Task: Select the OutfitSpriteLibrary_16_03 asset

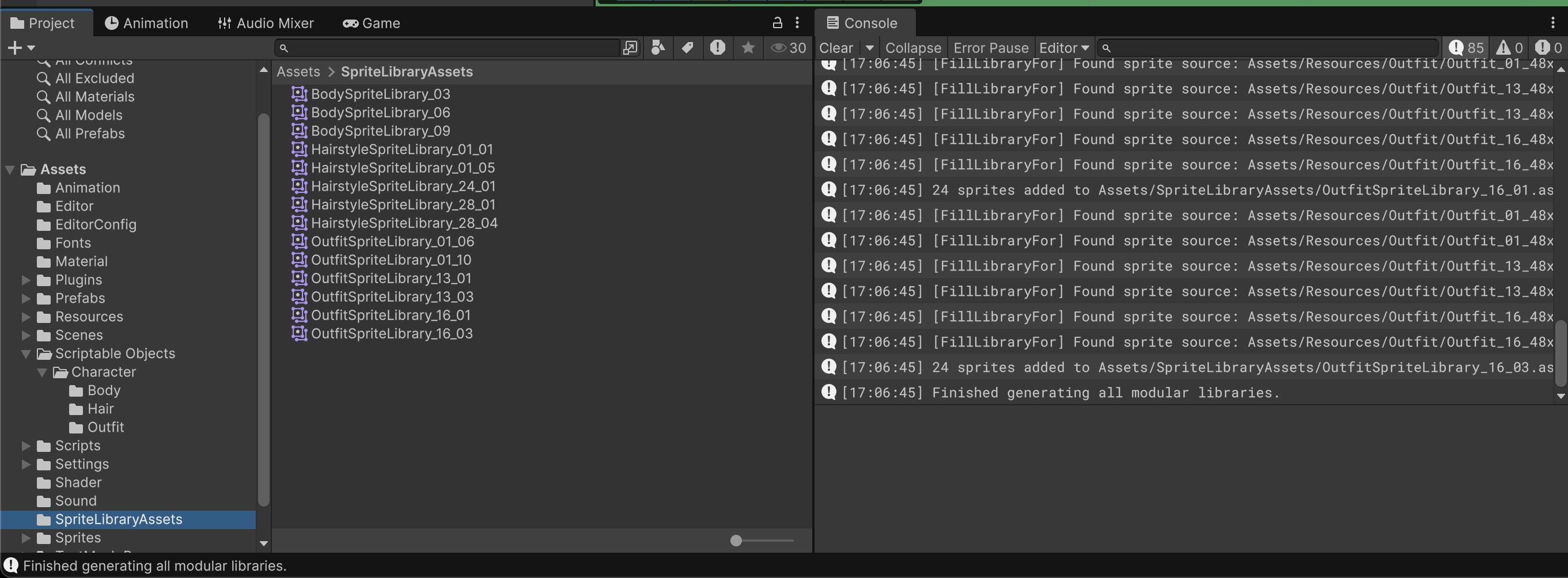Action: coord(391,333)
